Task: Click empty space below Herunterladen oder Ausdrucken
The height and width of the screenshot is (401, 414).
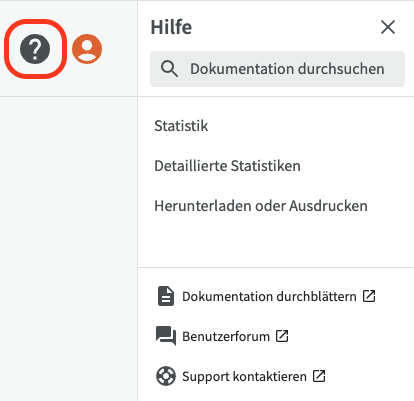Action: pyautogui.click(x=276, y=242)
